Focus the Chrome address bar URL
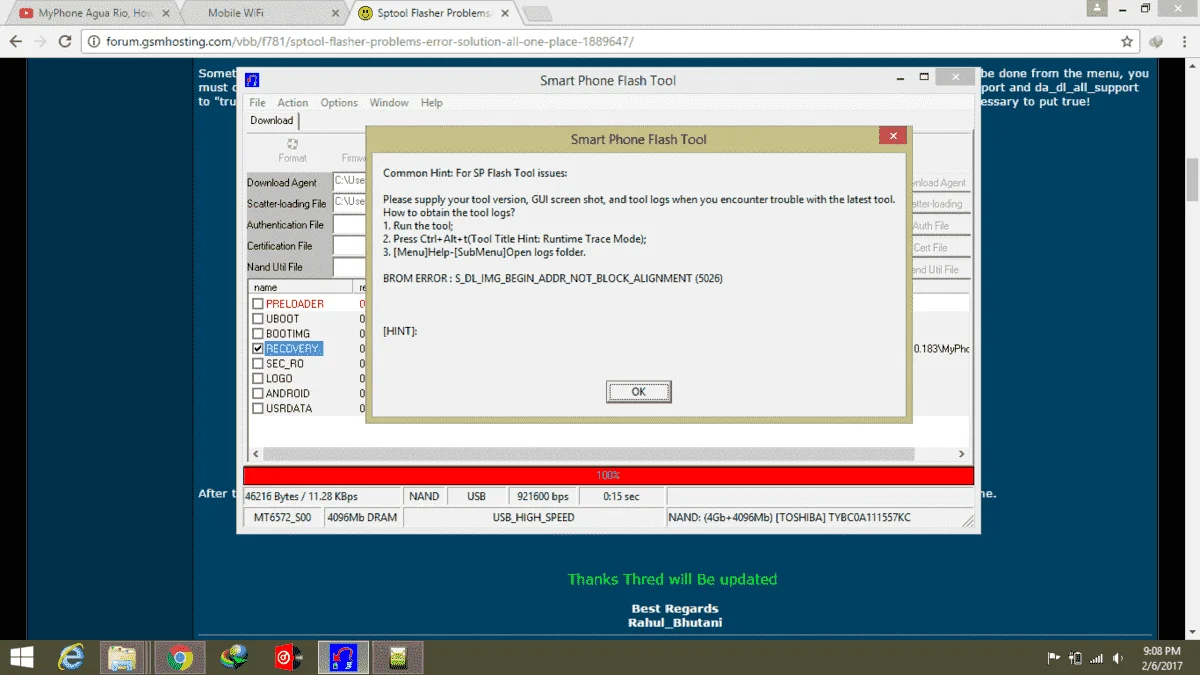 [370, 42]
